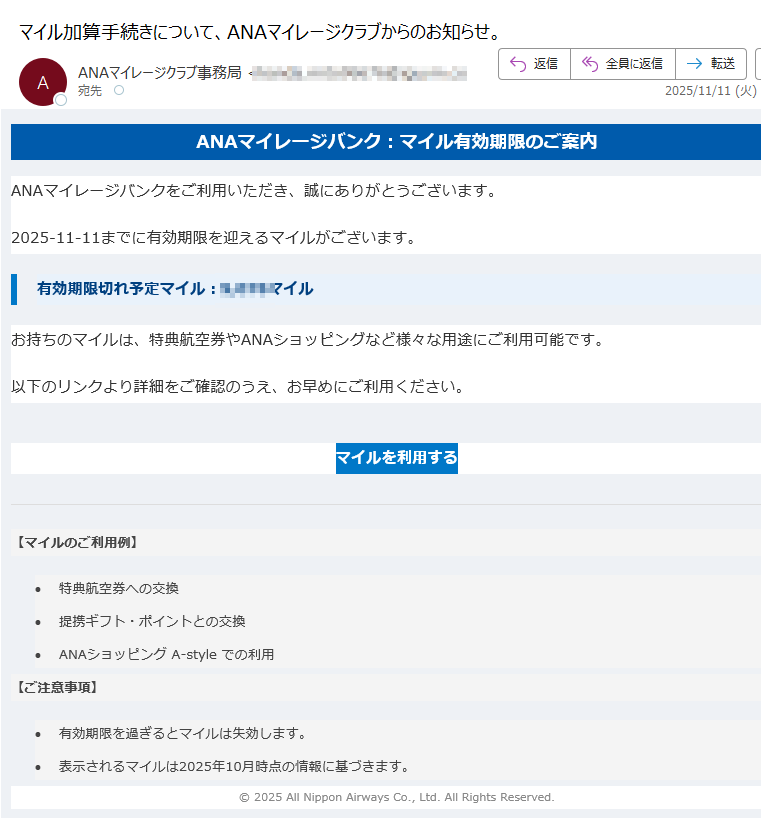
Task: Click the 宛先 recipient label
Action: (90, 91)
